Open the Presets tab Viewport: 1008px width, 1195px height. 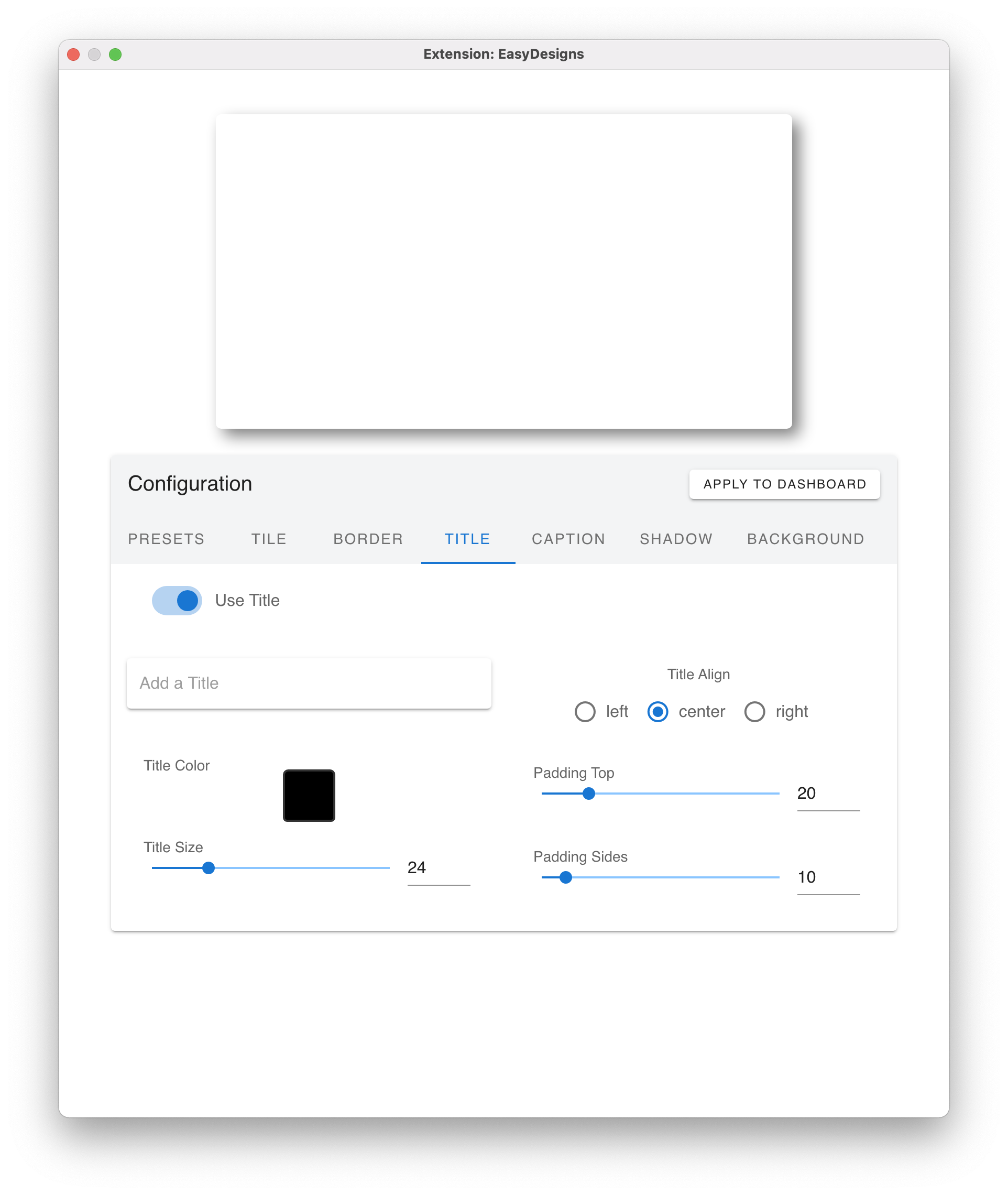166,539
